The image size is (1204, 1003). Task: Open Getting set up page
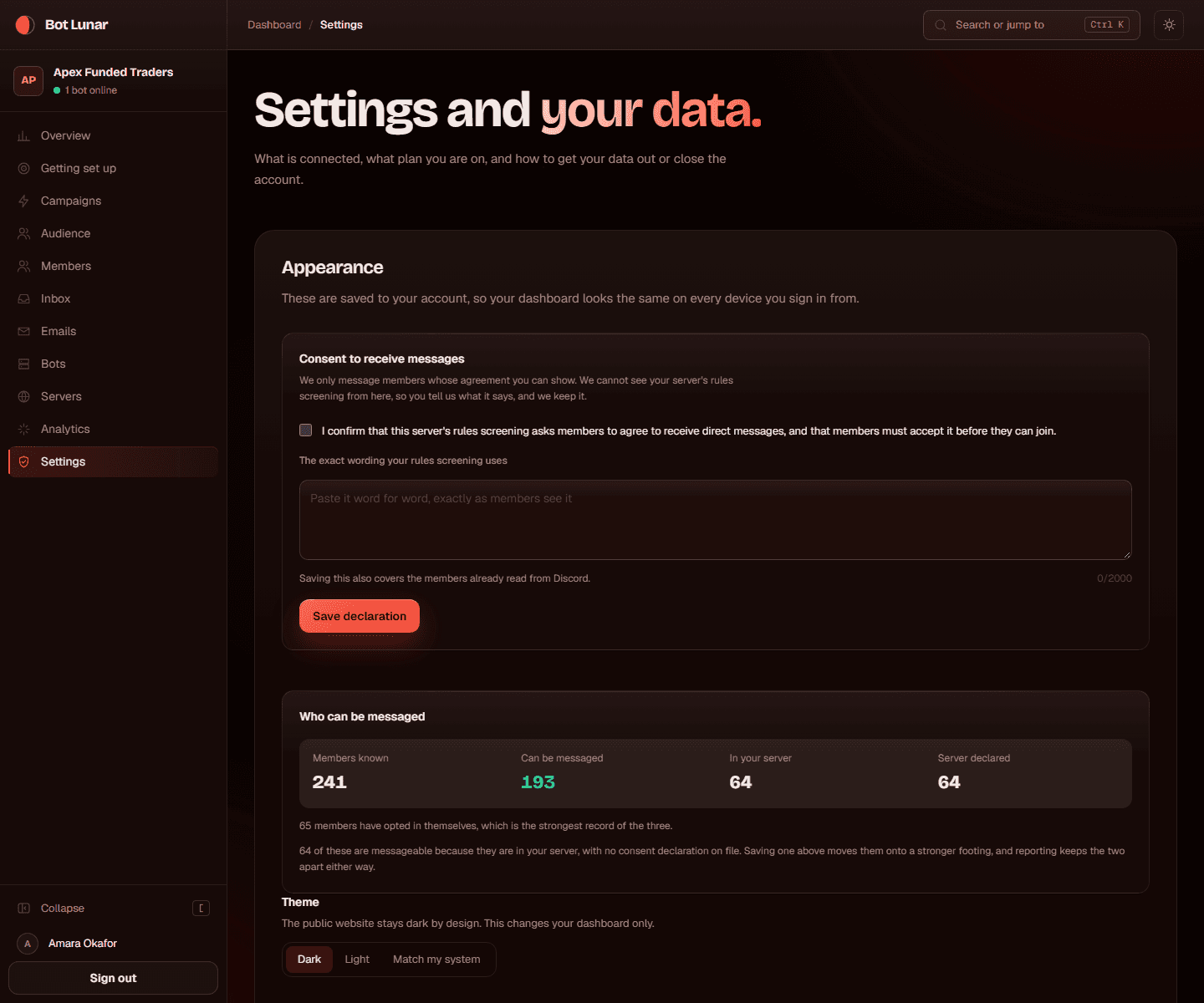click(x=113, y=168)
